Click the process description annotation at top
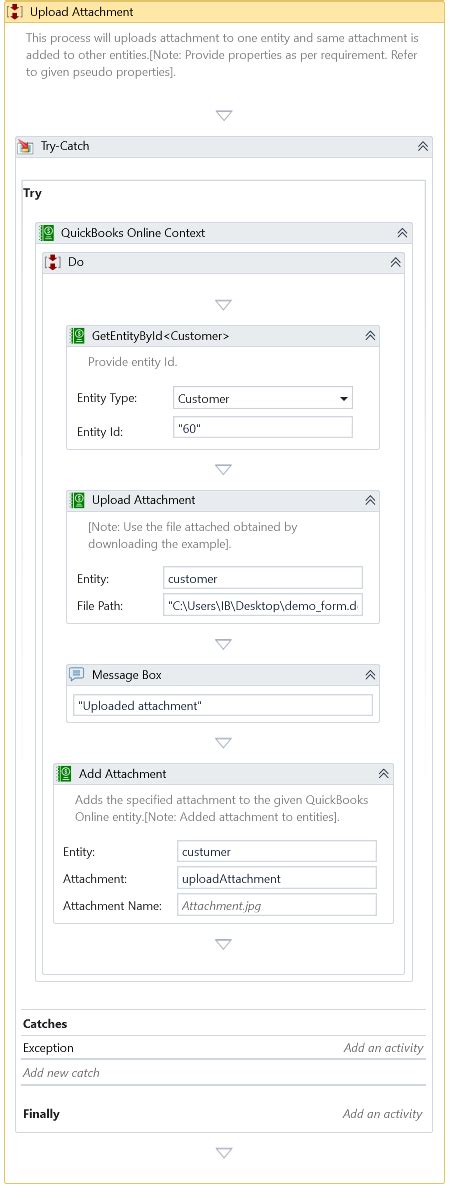Screen dimensions: 450x1189 tap(222, 55)
